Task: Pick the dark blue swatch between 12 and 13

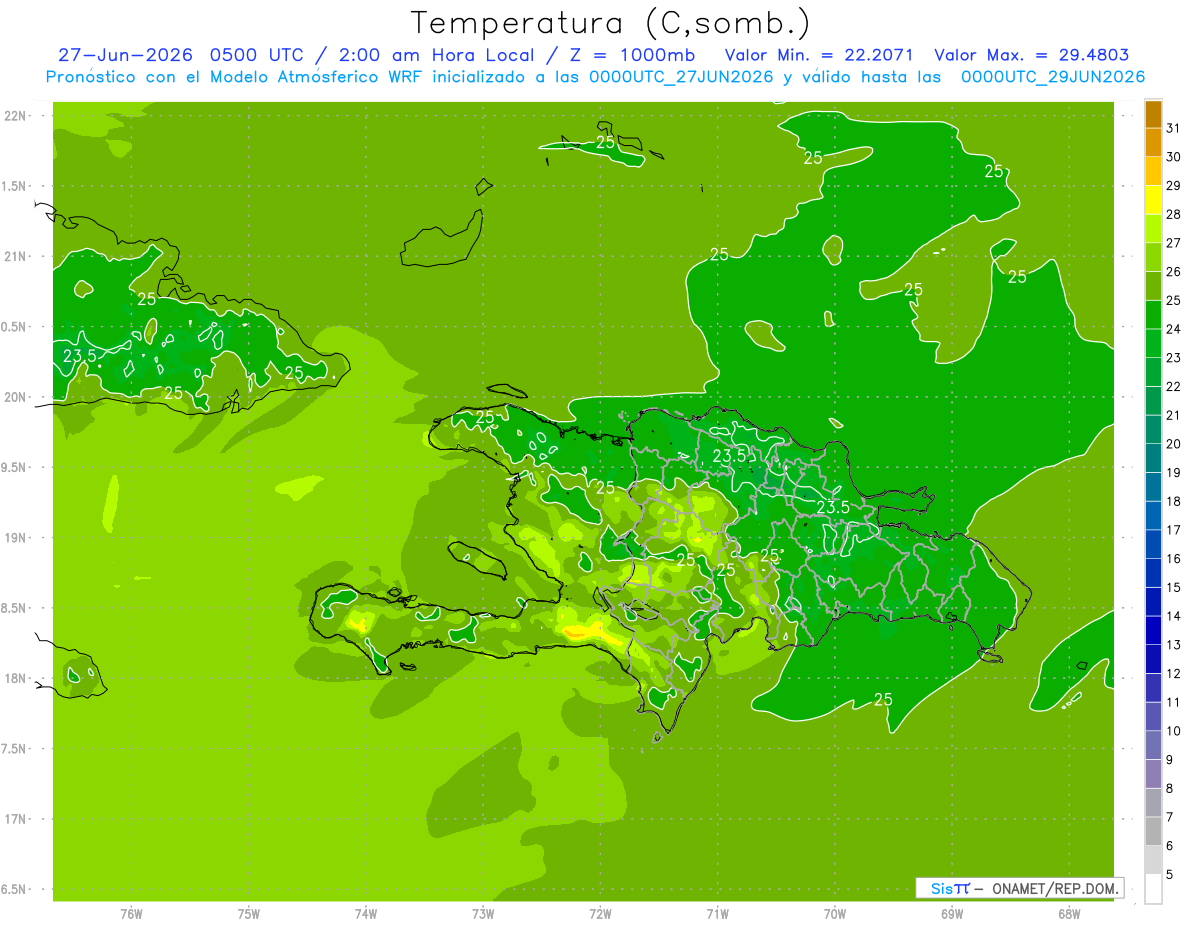Action: pyautogui.click(x=1153, y=659)
